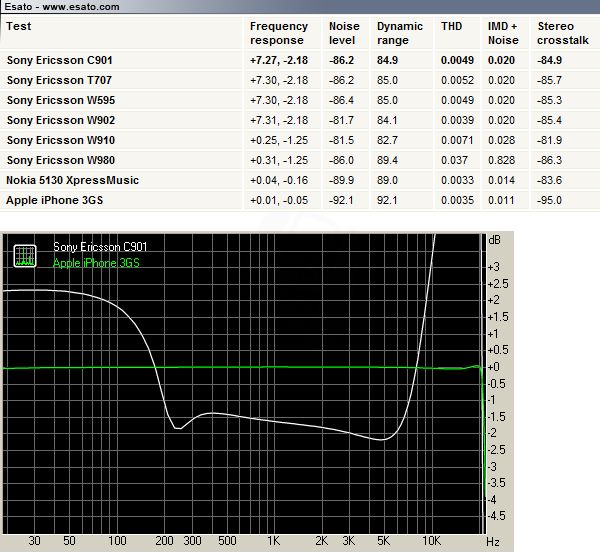Select the Sony Ericsson T707 row name
This screenshot has width=600, height=553.
click(59, 80)
